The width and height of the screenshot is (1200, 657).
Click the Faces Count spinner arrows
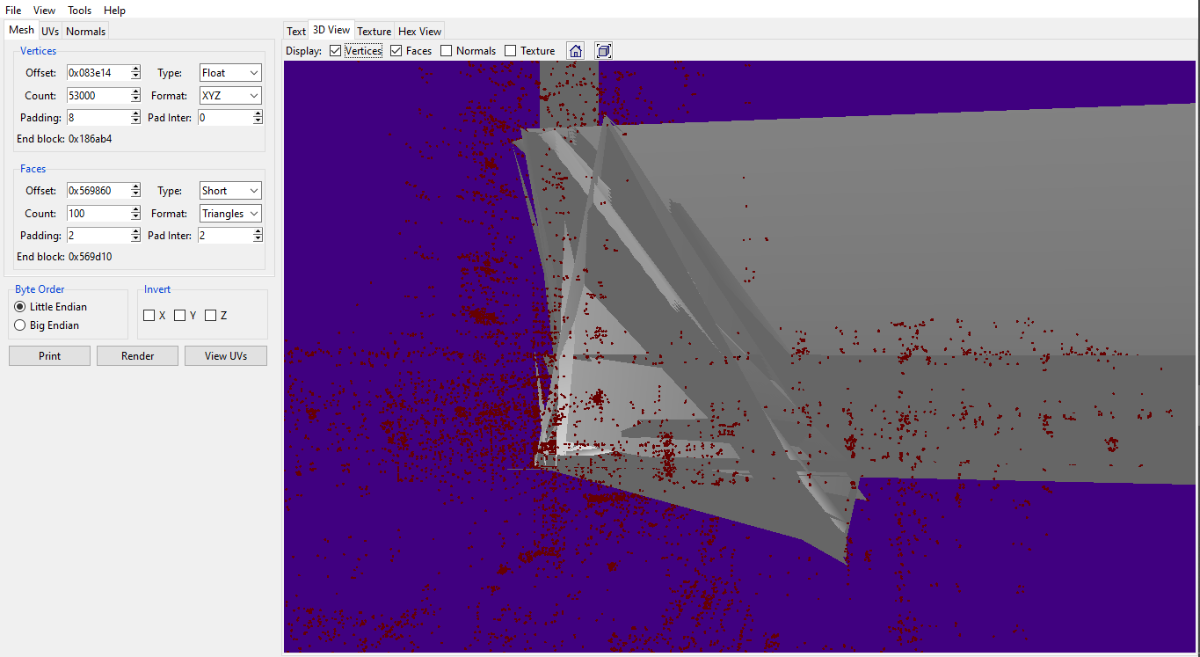coord(136,213)
